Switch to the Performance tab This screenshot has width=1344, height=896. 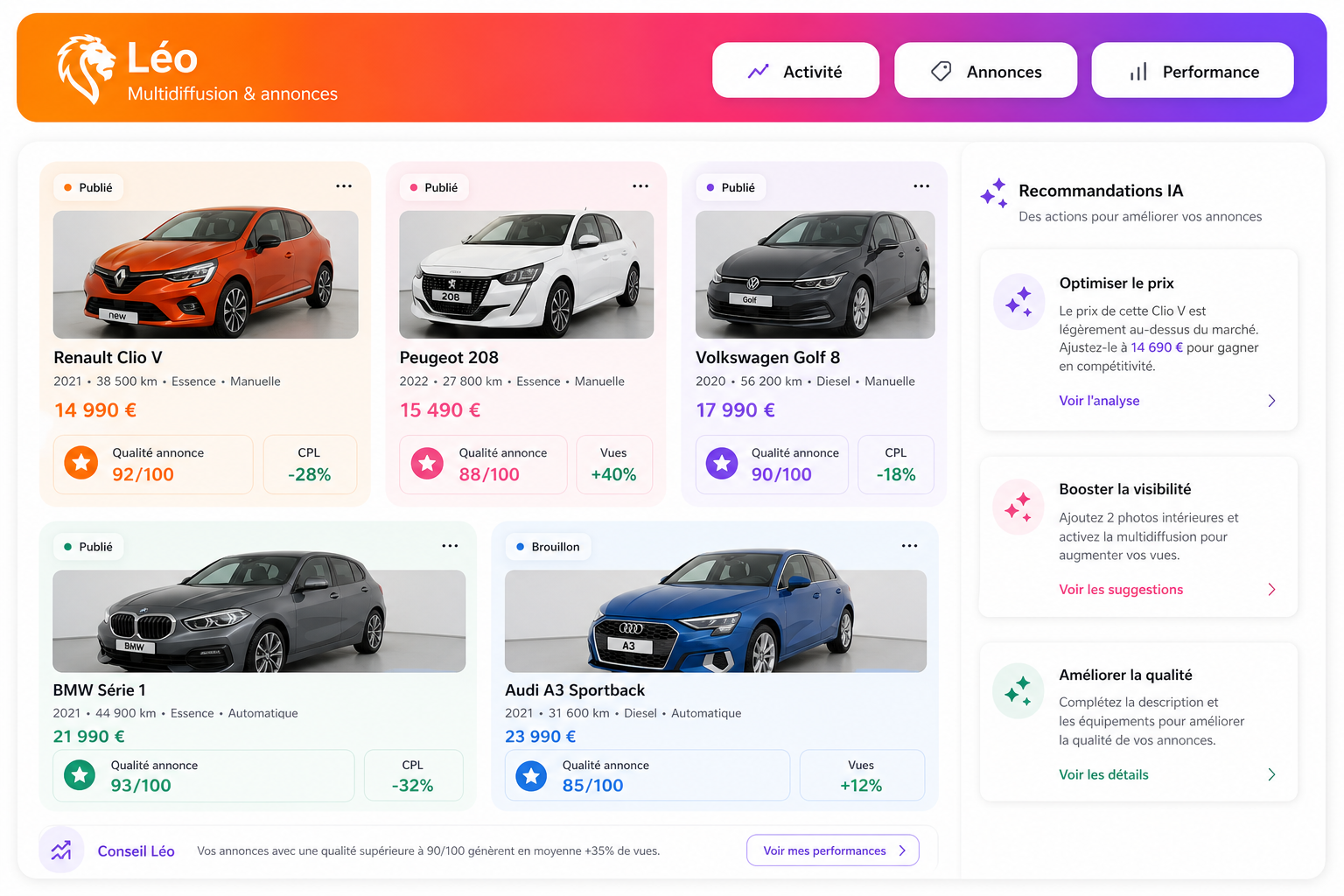tap(1193, 71)
